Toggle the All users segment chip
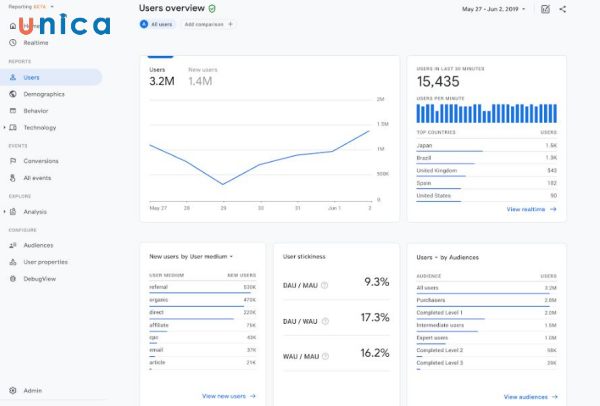 [x=155, y=23]
